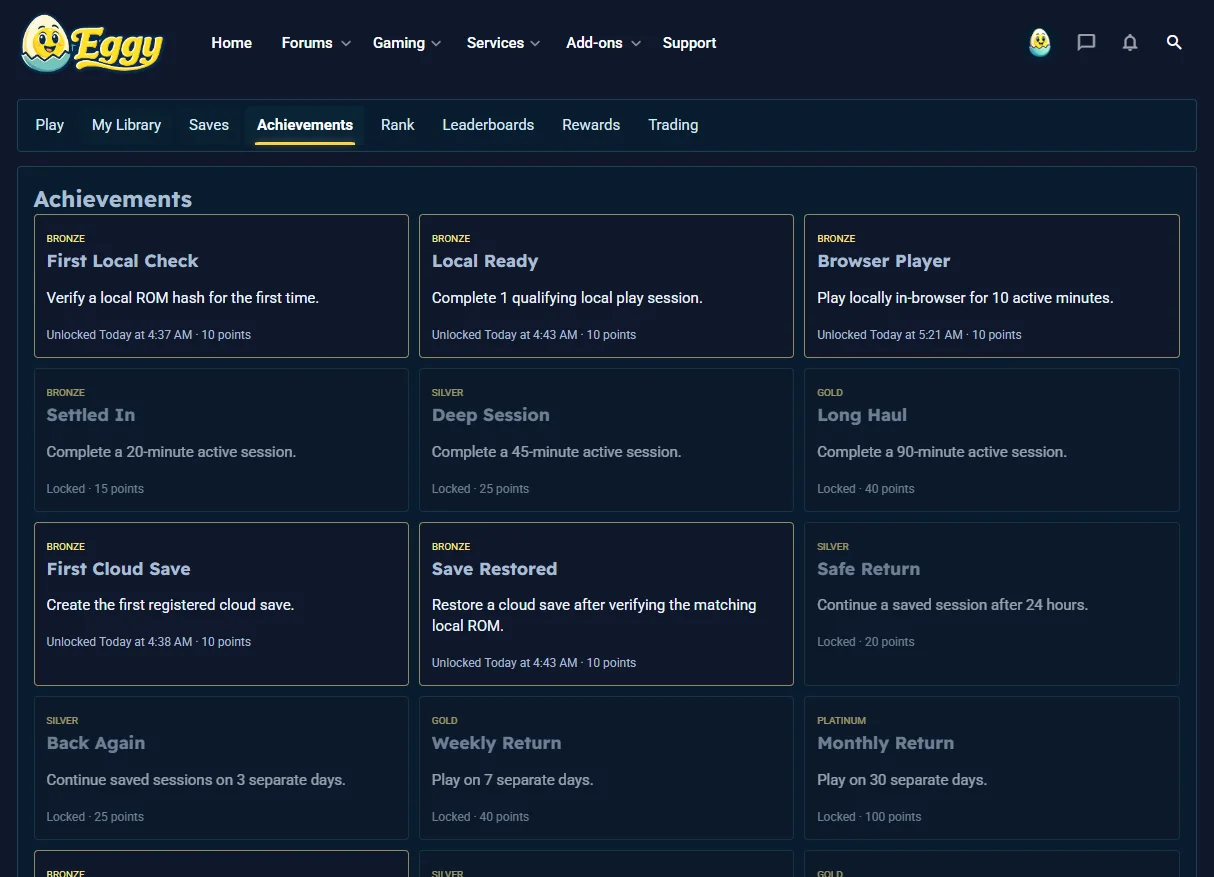This screenshot has height=877, width=1214.
Task: Open the Rewards tab
Action: click(x=591, y=125)
